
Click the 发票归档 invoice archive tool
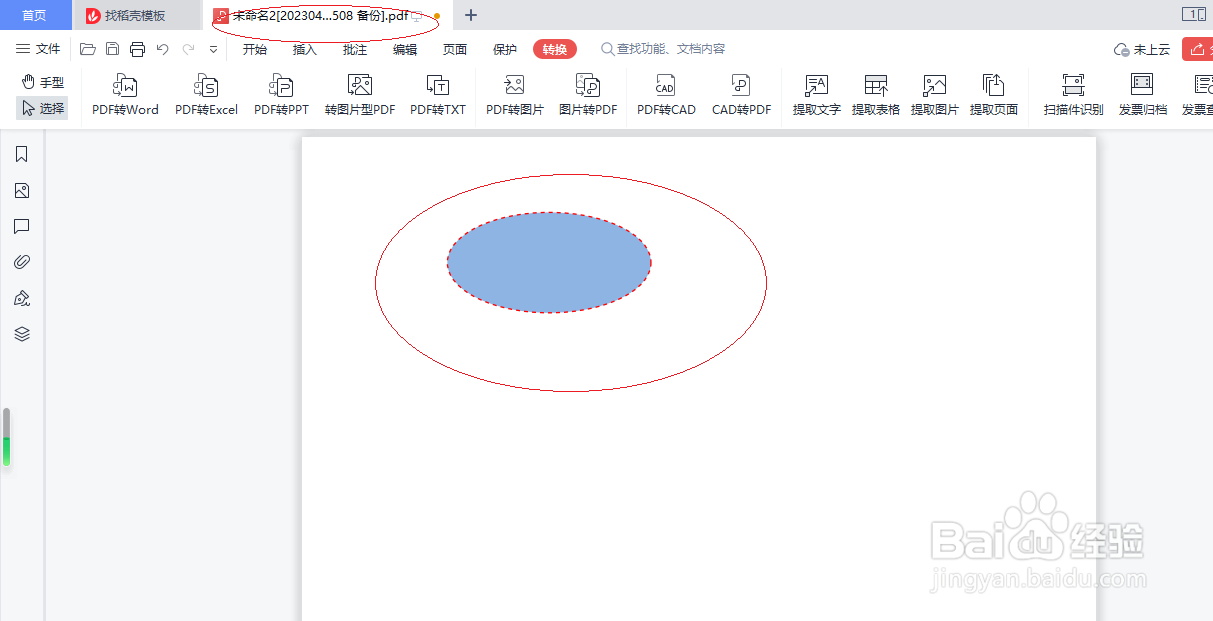coord(1142,95)
